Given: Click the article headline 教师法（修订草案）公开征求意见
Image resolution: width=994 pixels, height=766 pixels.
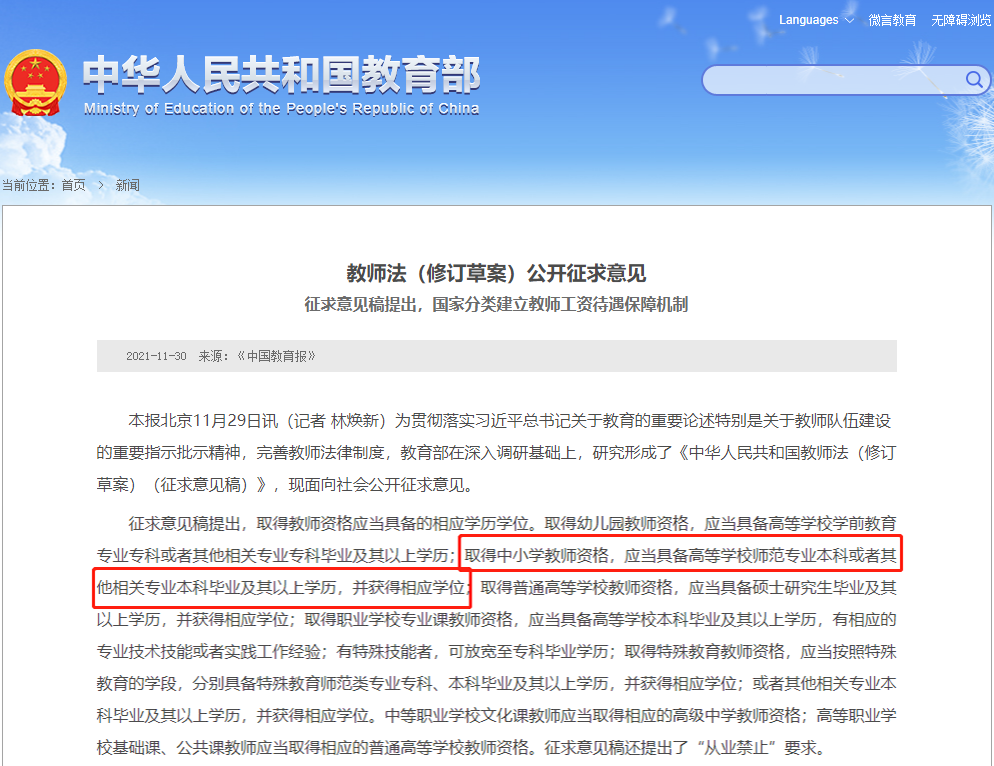Looking at the screenshot, I should [497, 271].
